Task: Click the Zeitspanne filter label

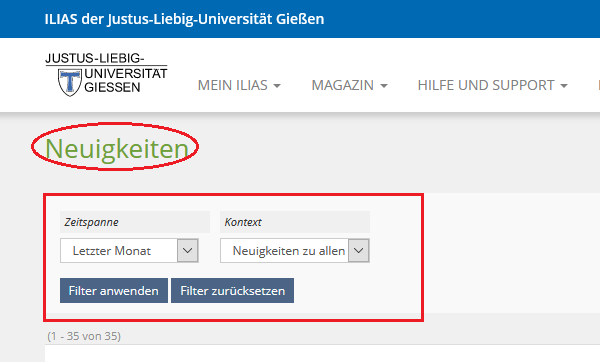Action: click(91, 222)
